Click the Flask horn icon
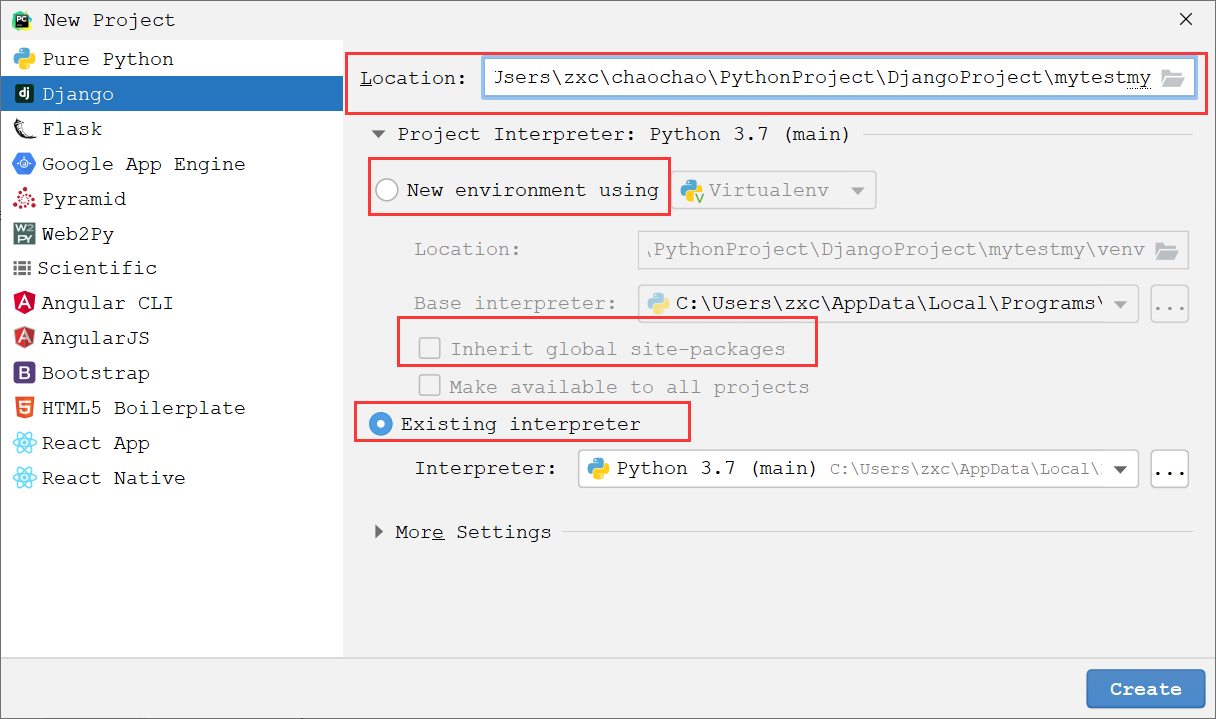 click(x=24, y=129)
